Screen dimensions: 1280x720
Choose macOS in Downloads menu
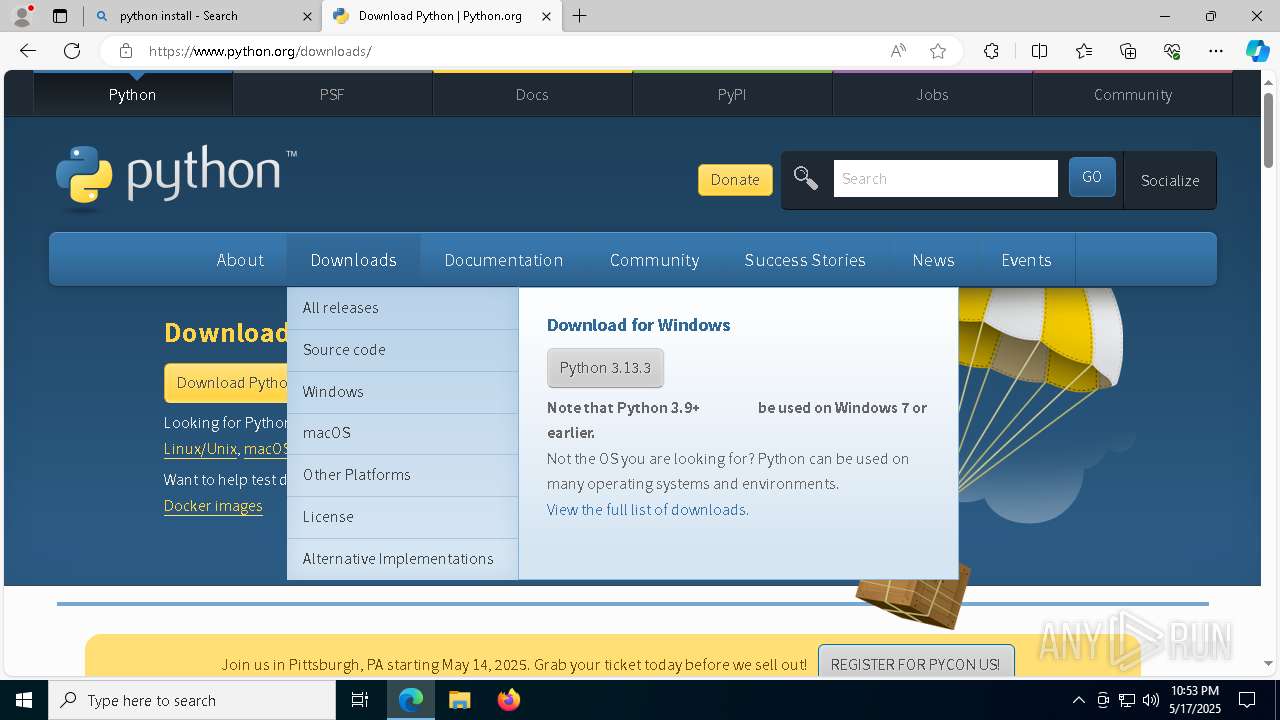[402, 433]
